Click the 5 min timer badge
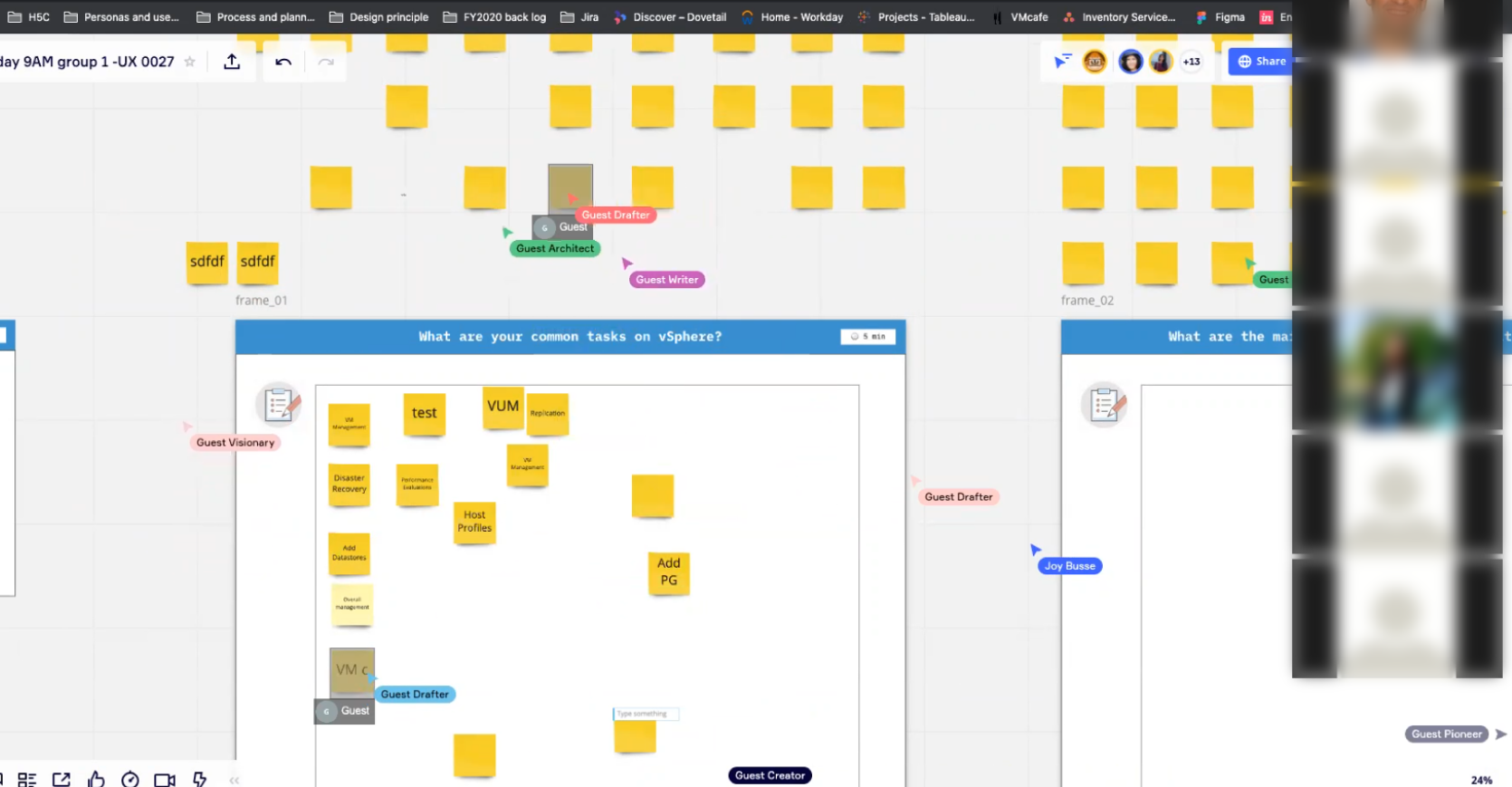This screenshot has height=787, width=1512. coord(868,336)
